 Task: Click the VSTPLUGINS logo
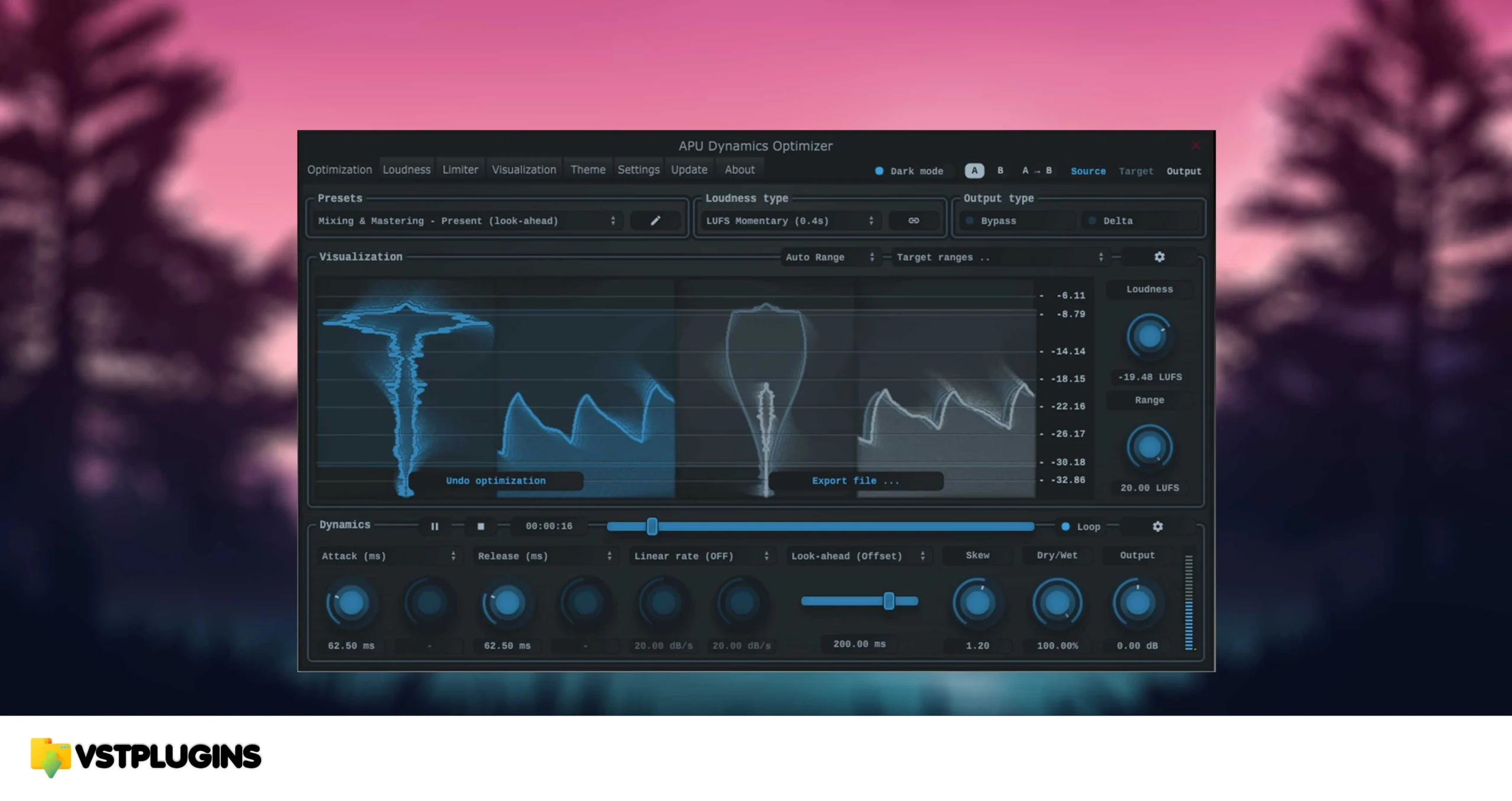(145, 757)
